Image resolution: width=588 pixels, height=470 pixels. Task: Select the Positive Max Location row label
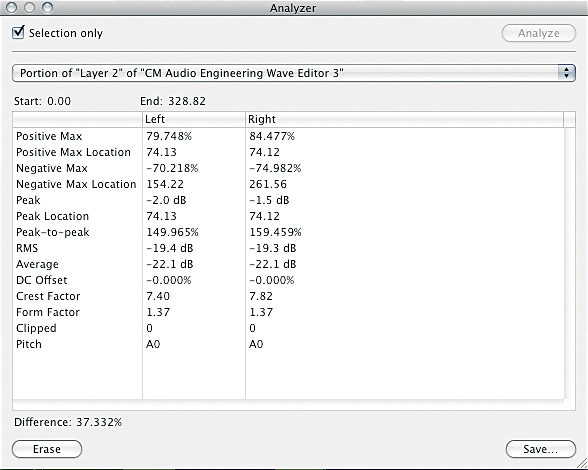point(74,152)
